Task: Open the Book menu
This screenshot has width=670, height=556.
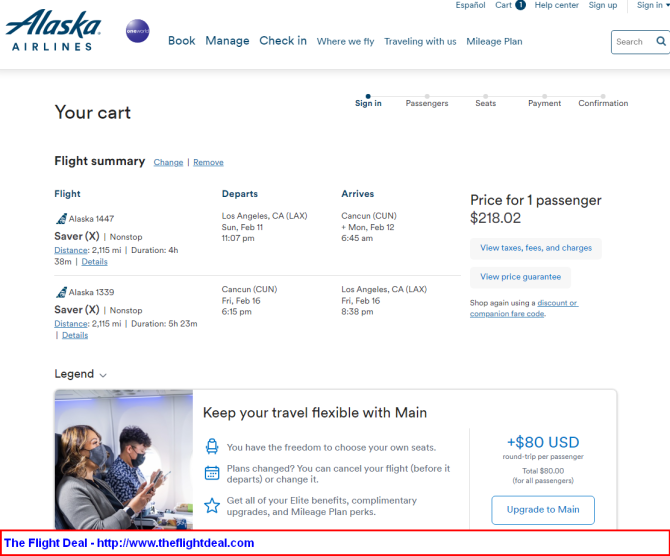Action: pyautogui.click(x=182, y=41)
